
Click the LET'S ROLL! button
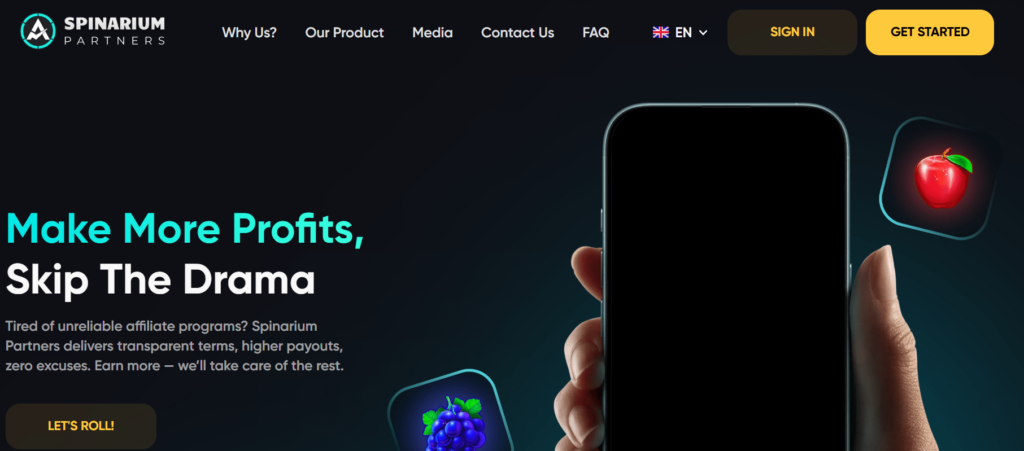pyautogui.click(x=81, y=426)
